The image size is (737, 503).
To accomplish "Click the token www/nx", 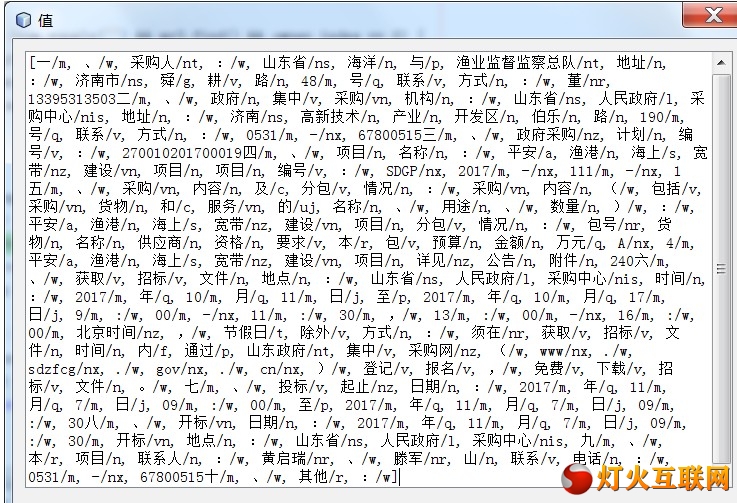I will (565, 351).
